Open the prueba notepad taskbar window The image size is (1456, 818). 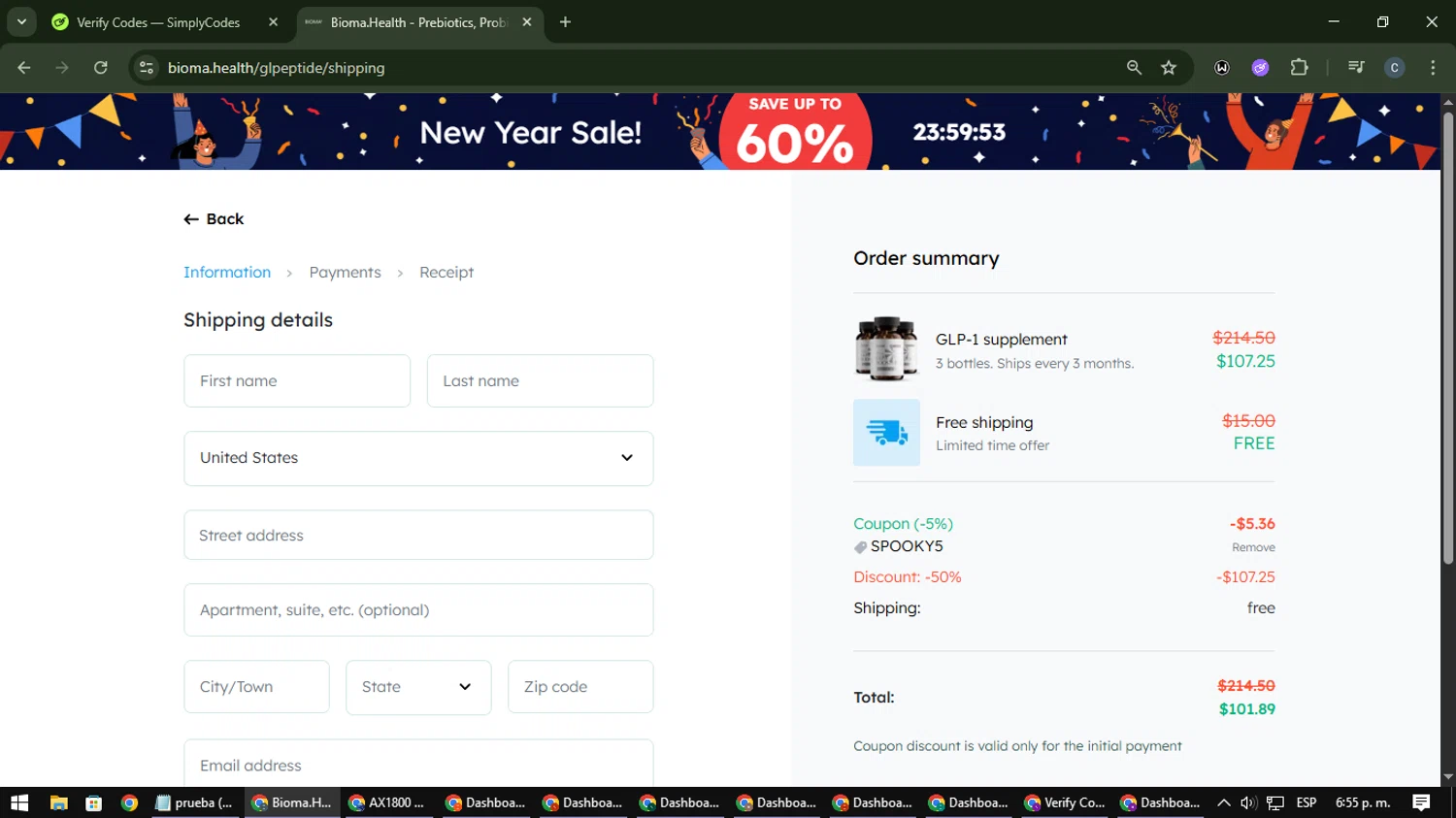195,802
